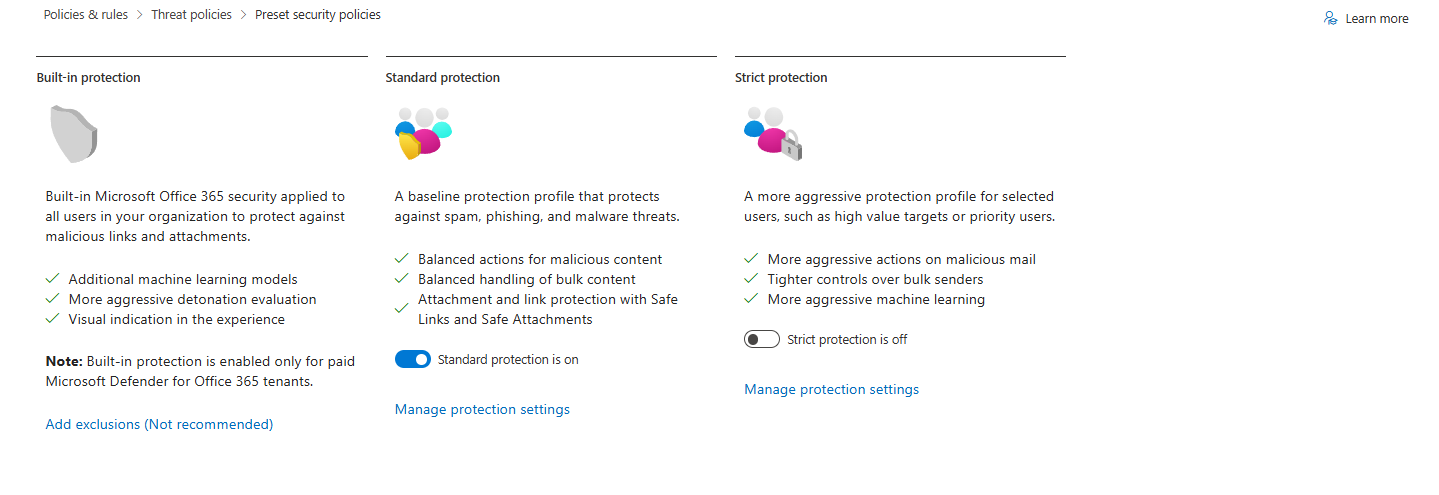This screenshot has height=495, width=1439.
Task: Click checkmark beside Additional machine learning models
Action: point(53,279)
